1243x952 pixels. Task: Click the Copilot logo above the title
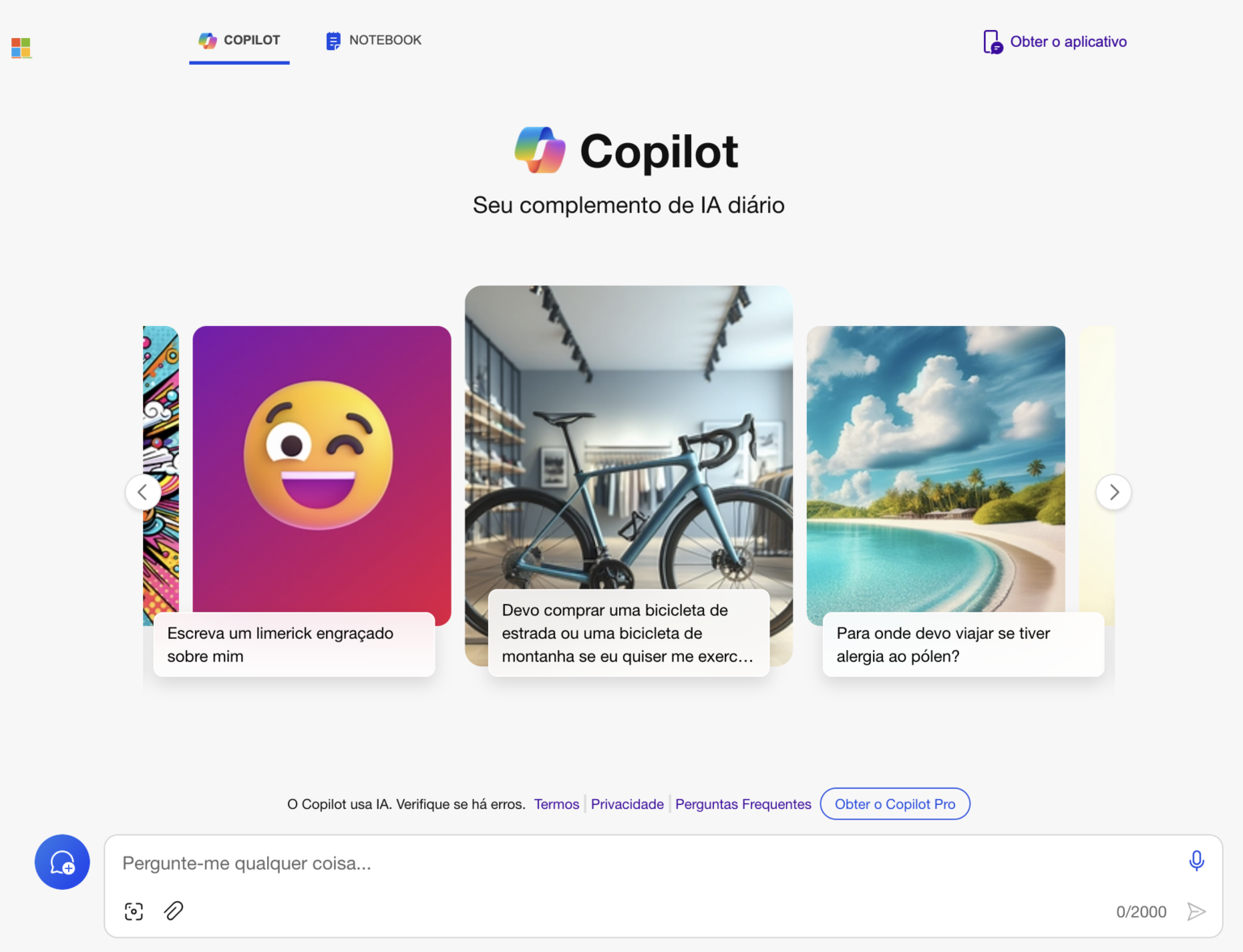[541, 150]
